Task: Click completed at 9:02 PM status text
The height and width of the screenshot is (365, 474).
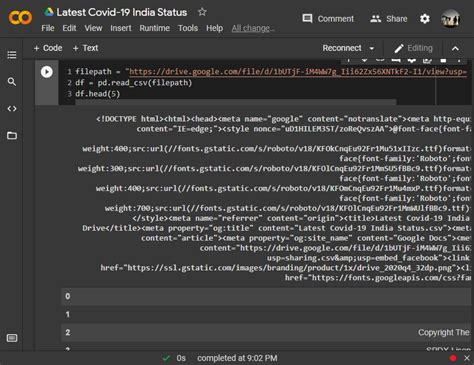Action: tap(237, 358)
